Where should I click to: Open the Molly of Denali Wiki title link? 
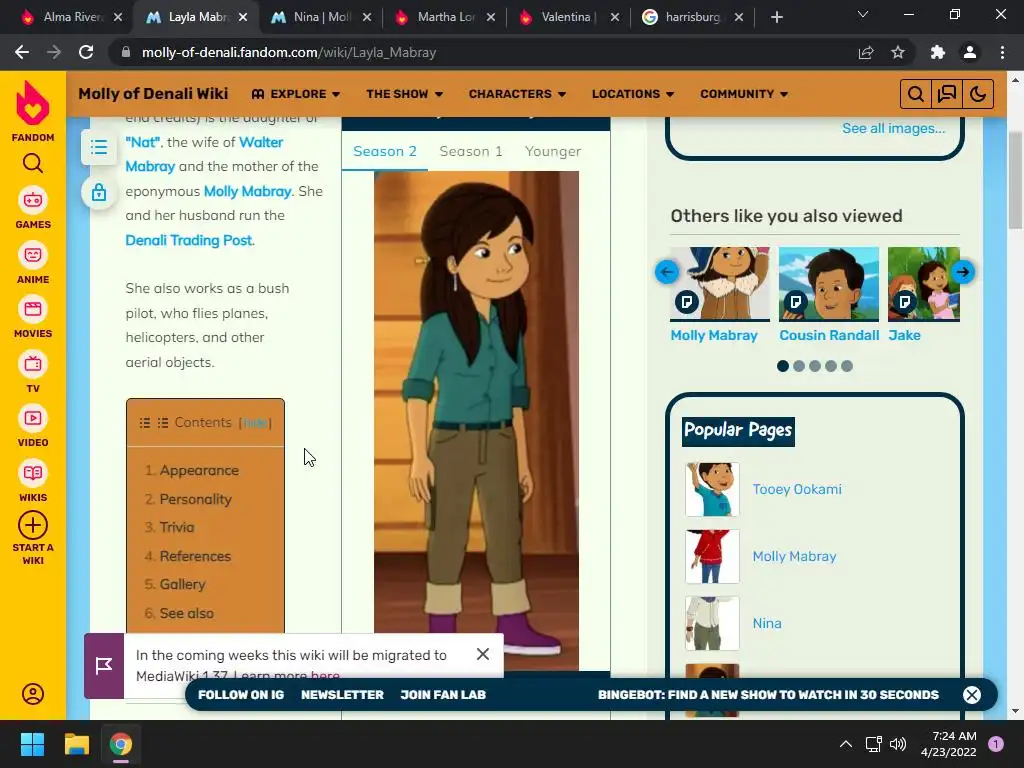pyautogui.click(x=153, y=94)
